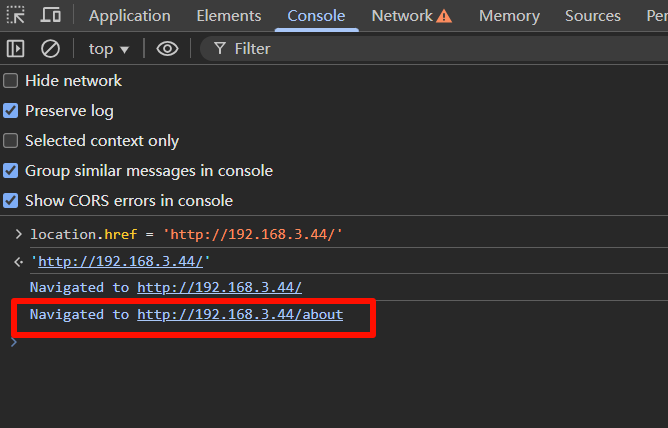Open the Sources tab
Image resolution: width=668 pixels, height=428 pixels.
point(593,16)
